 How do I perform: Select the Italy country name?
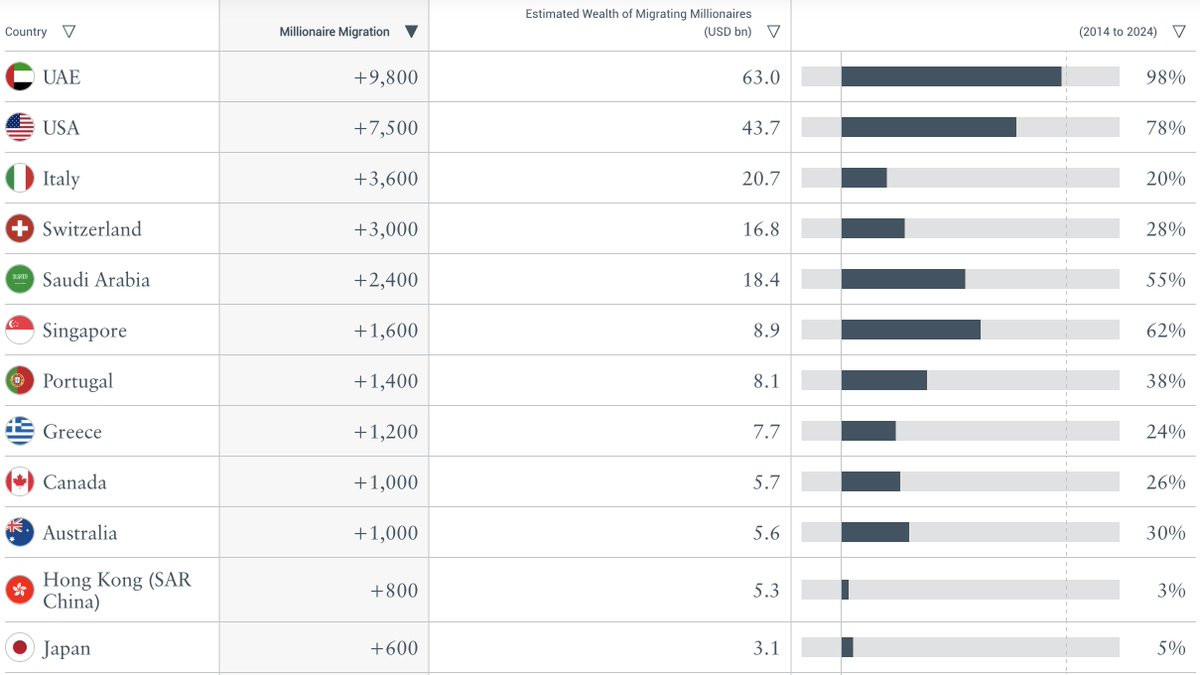click(61, 179)
